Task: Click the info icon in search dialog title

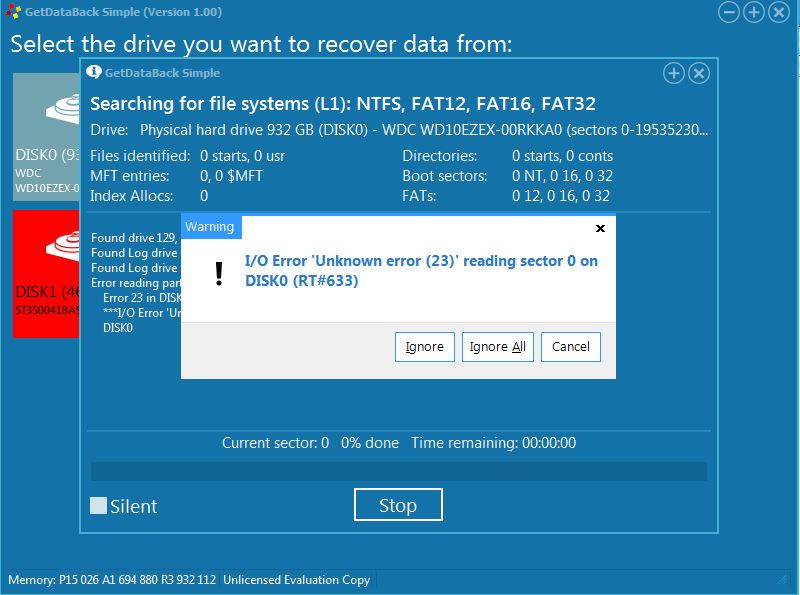Action: click(x=93, y=72)
